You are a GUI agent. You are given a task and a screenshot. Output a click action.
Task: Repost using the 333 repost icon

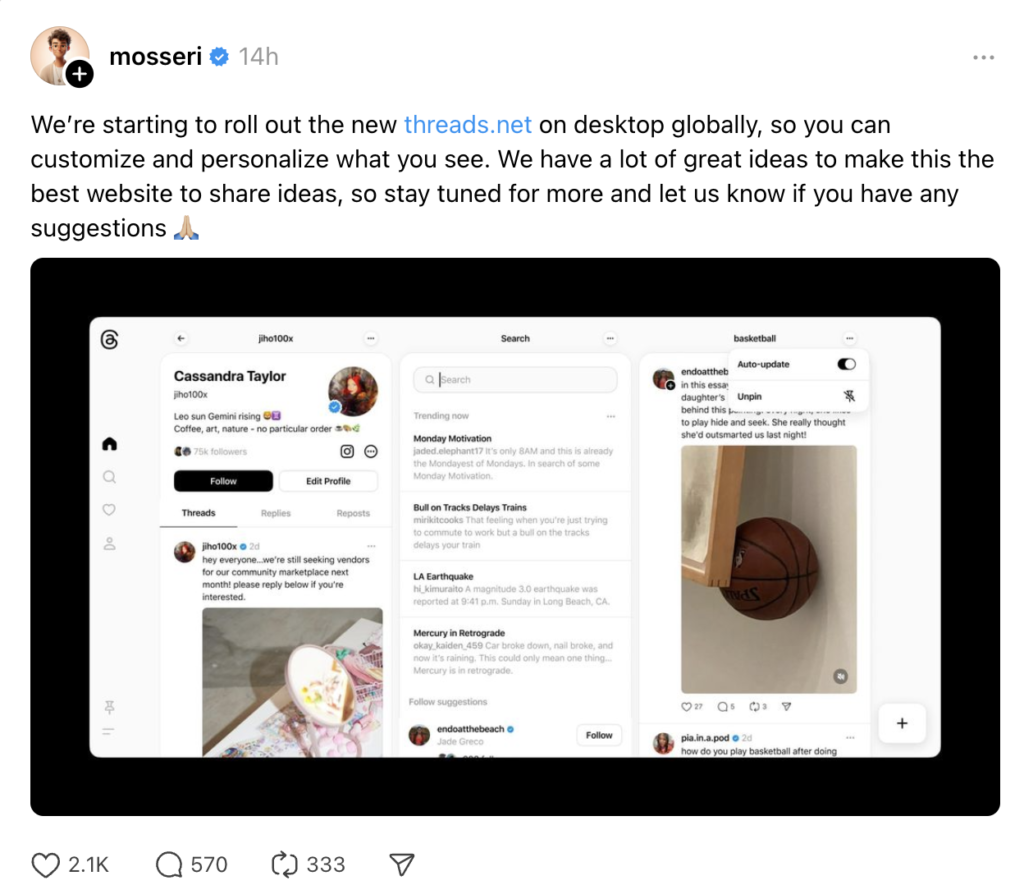(285, 864)
